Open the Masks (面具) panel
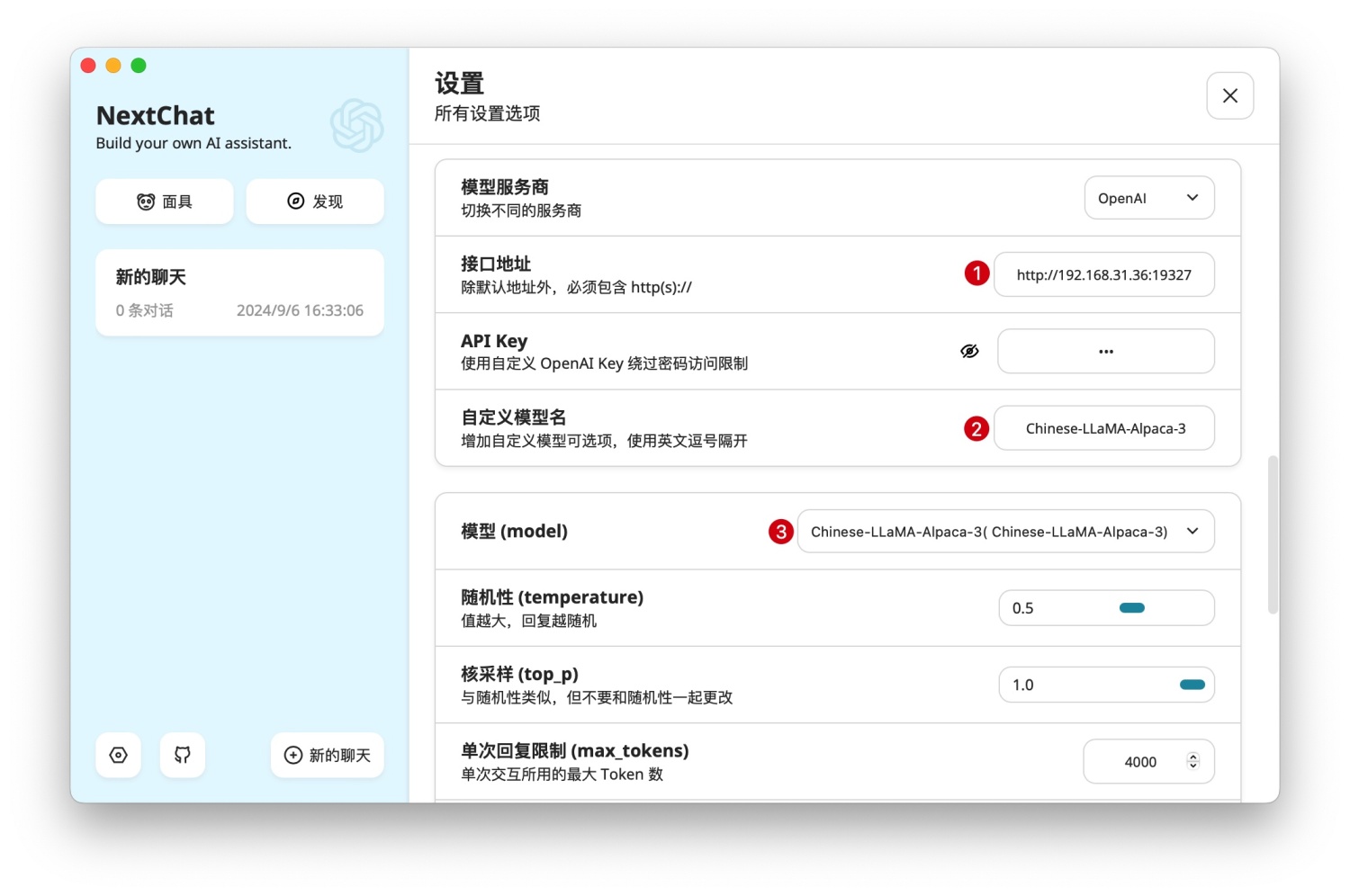The height and width of the screenshot is (896, 1350). [165, 202]
